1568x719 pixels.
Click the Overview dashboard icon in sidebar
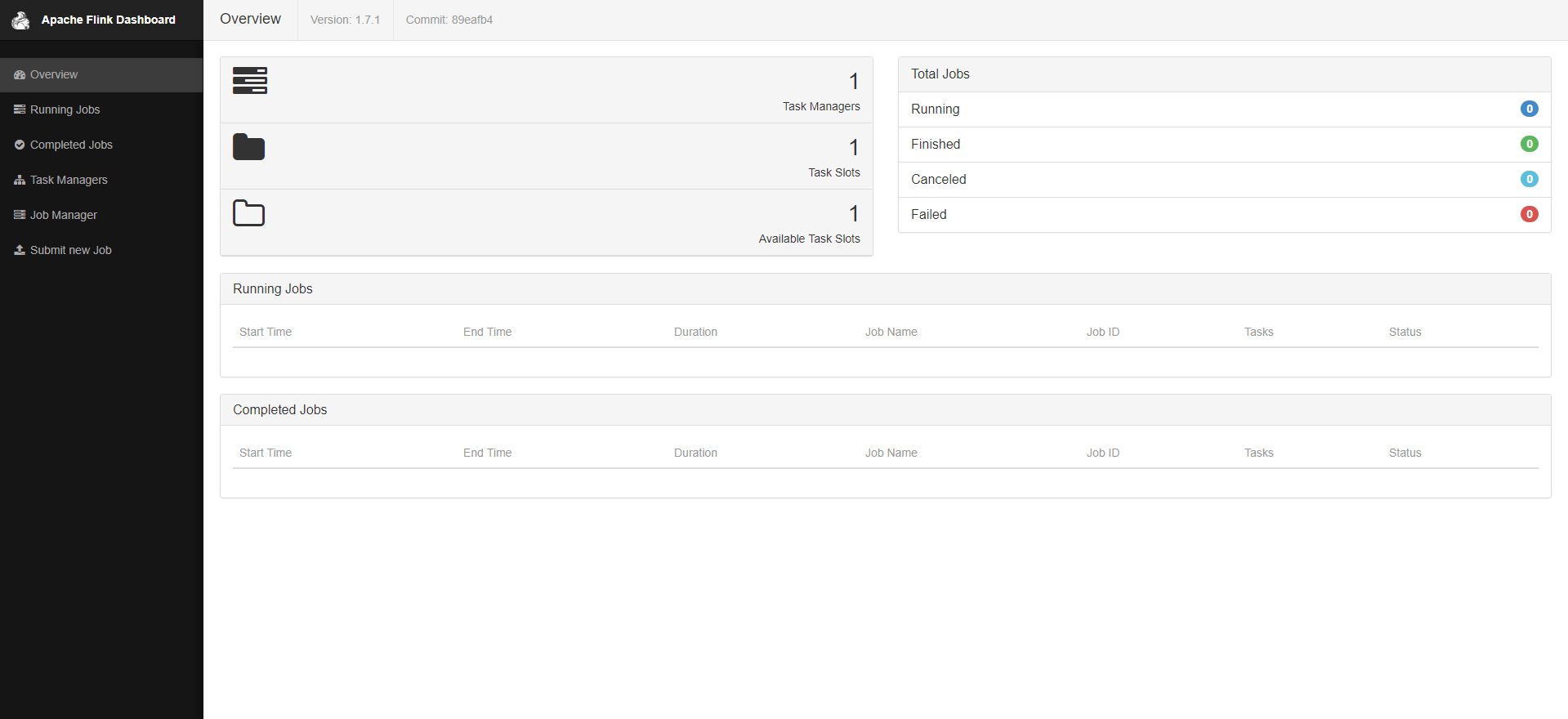coord(20,74)
